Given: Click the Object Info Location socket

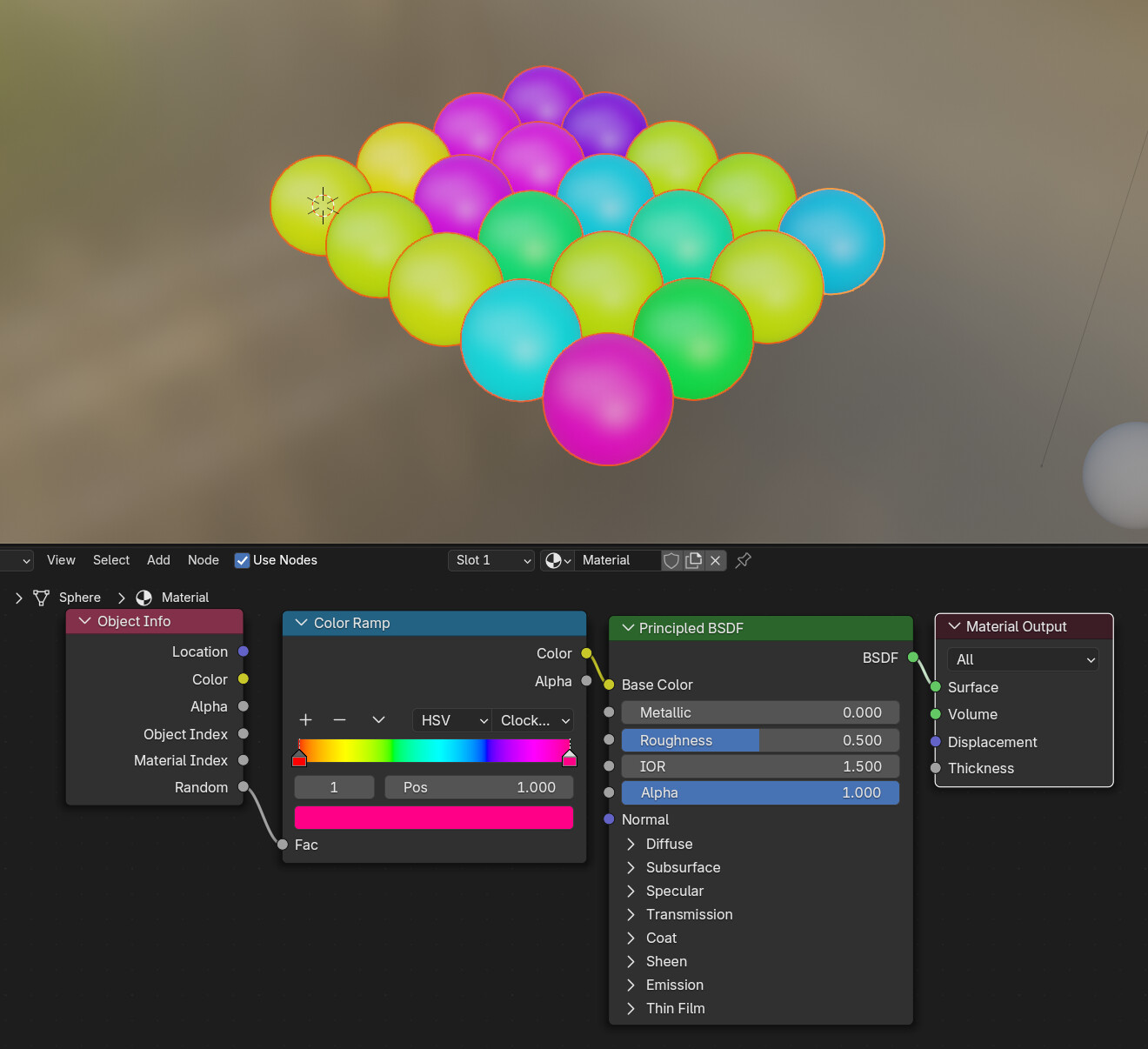Looking at the screenshot, I should coord(244,651).
